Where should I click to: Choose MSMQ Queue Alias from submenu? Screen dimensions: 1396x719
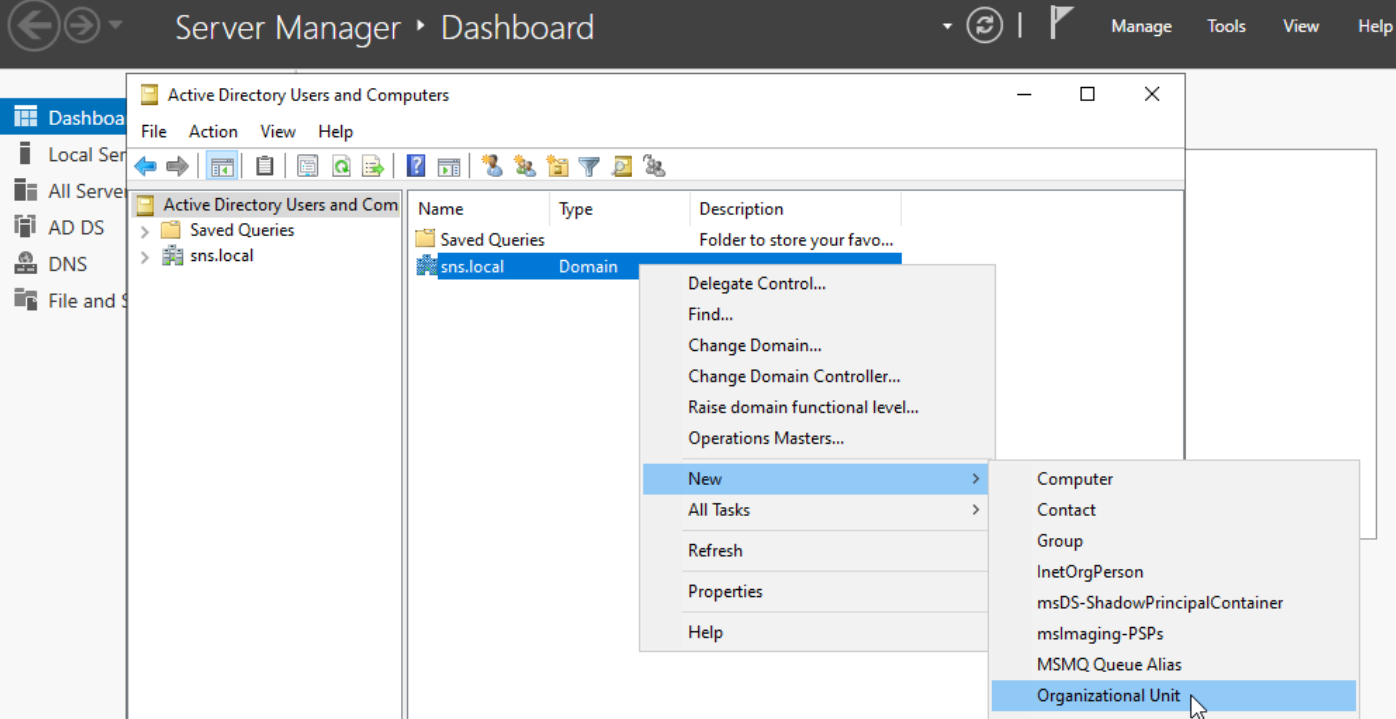coord(1174,665)
